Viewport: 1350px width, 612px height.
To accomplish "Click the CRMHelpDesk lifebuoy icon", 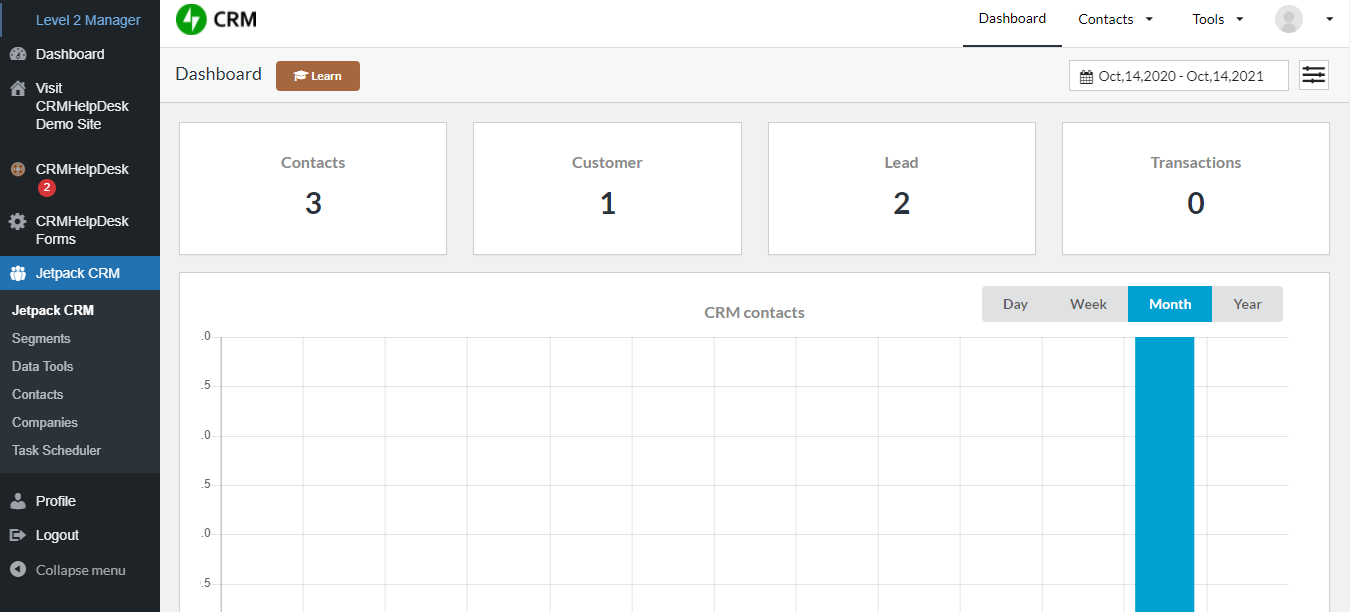I will click(17, 169).
